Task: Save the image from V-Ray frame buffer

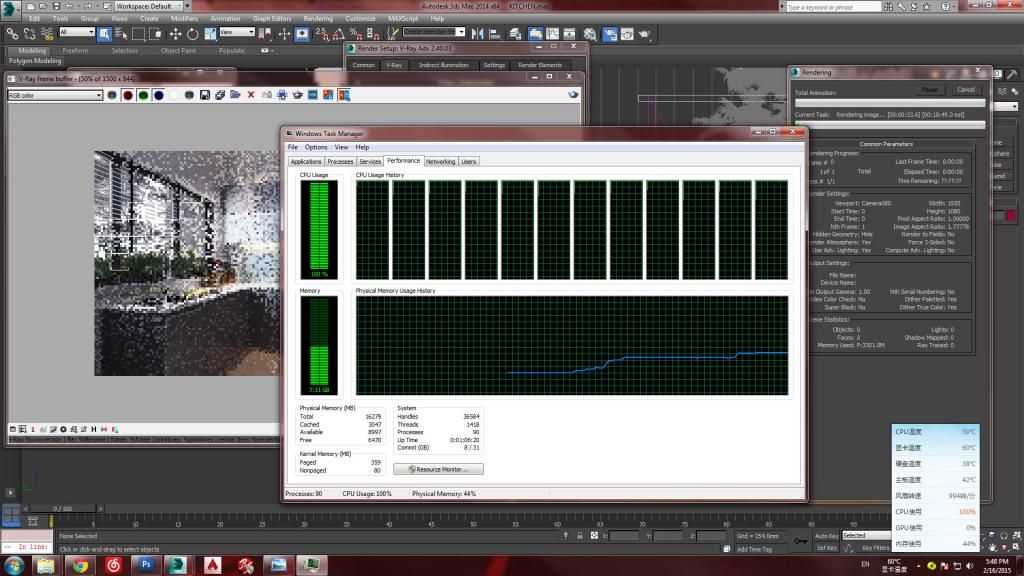Action: click(204, 95)
